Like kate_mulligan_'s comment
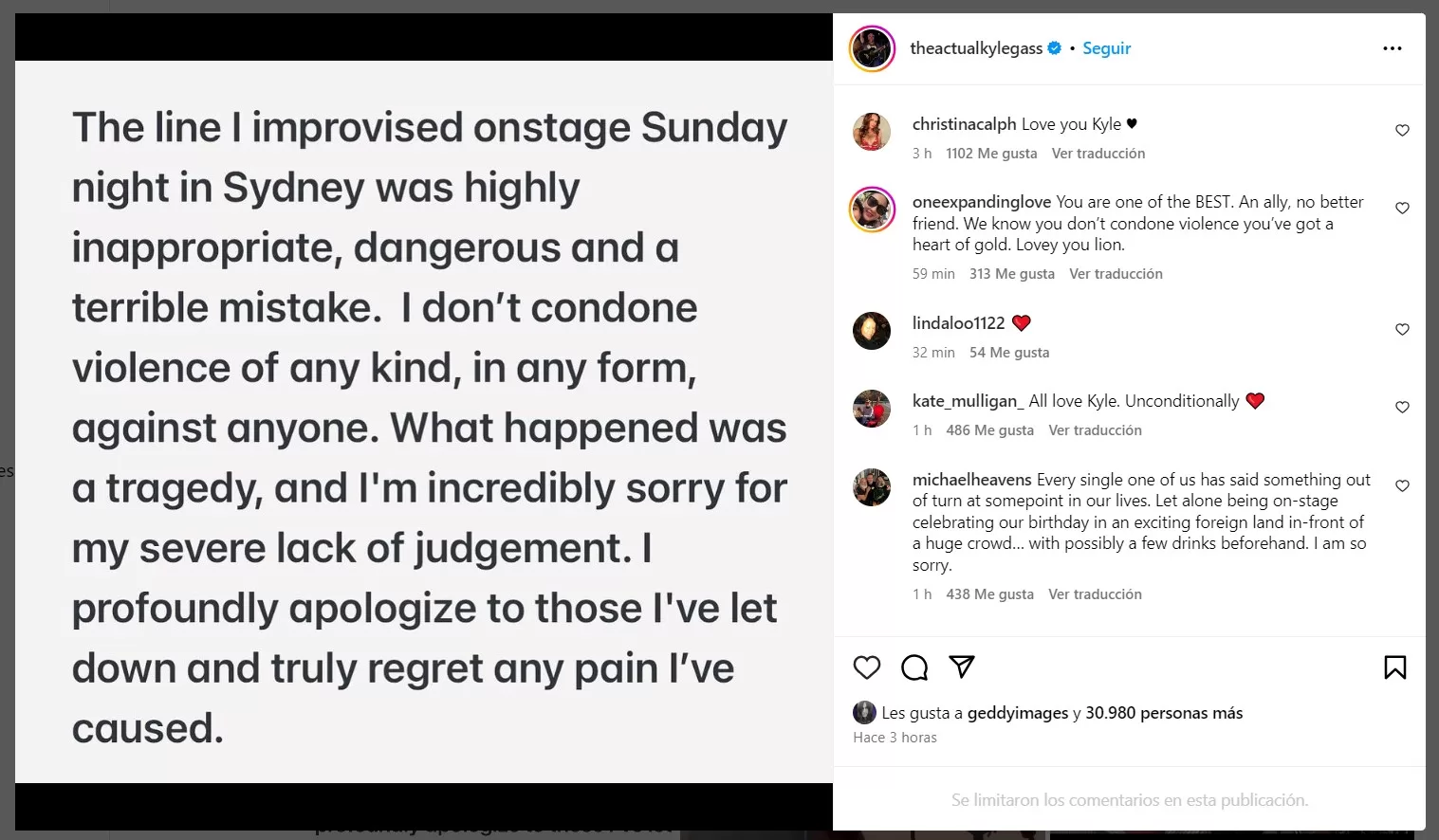The height and width of the screenshot is (840, 1439). [1402, 407]
